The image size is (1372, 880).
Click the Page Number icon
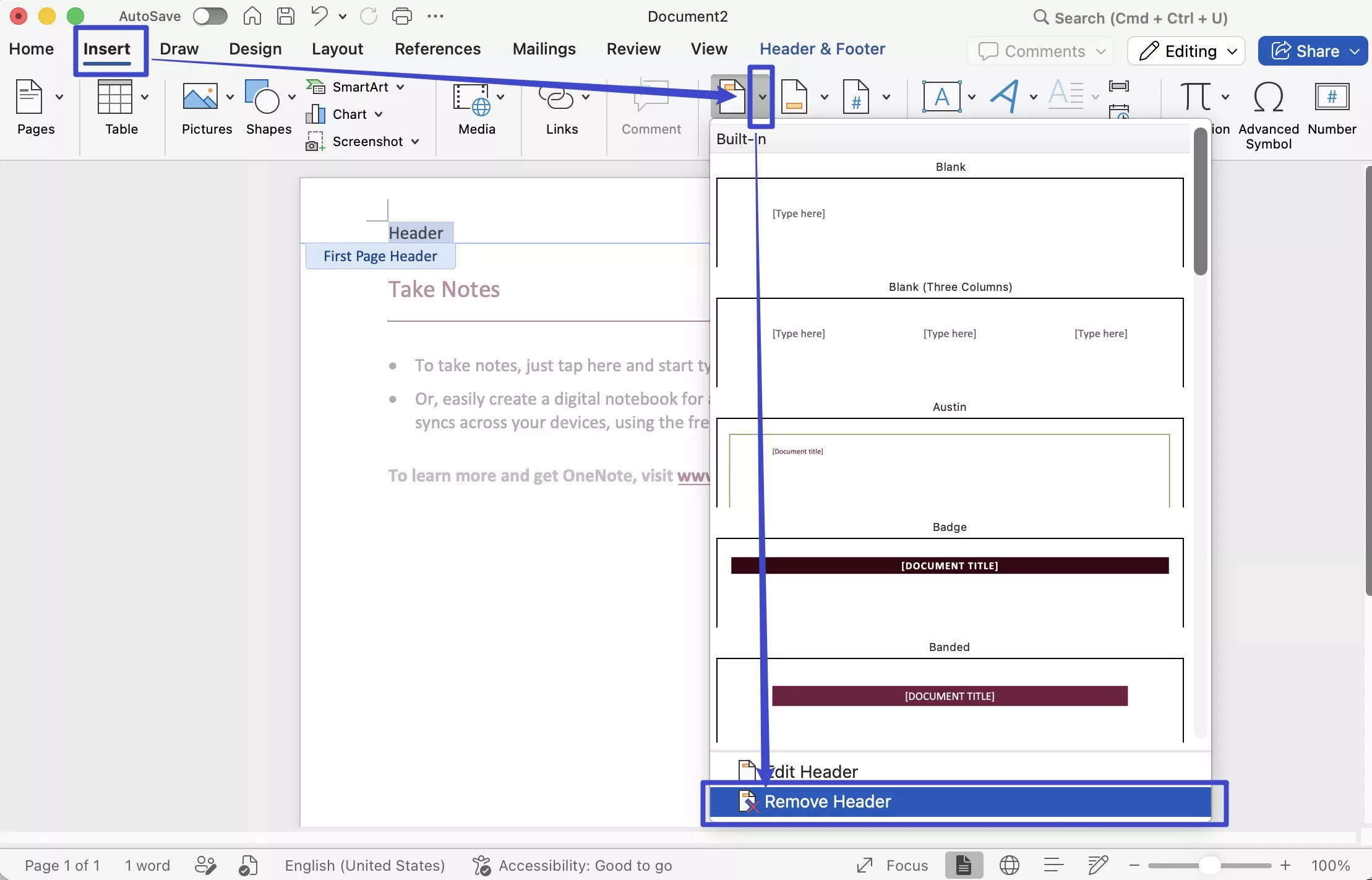(856, 97)
